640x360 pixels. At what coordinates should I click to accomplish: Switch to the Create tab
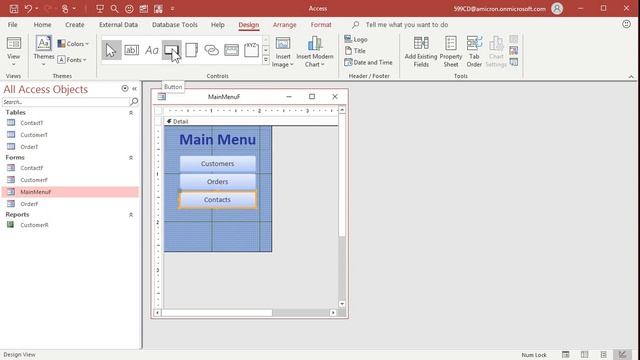[x=75, y=25]
